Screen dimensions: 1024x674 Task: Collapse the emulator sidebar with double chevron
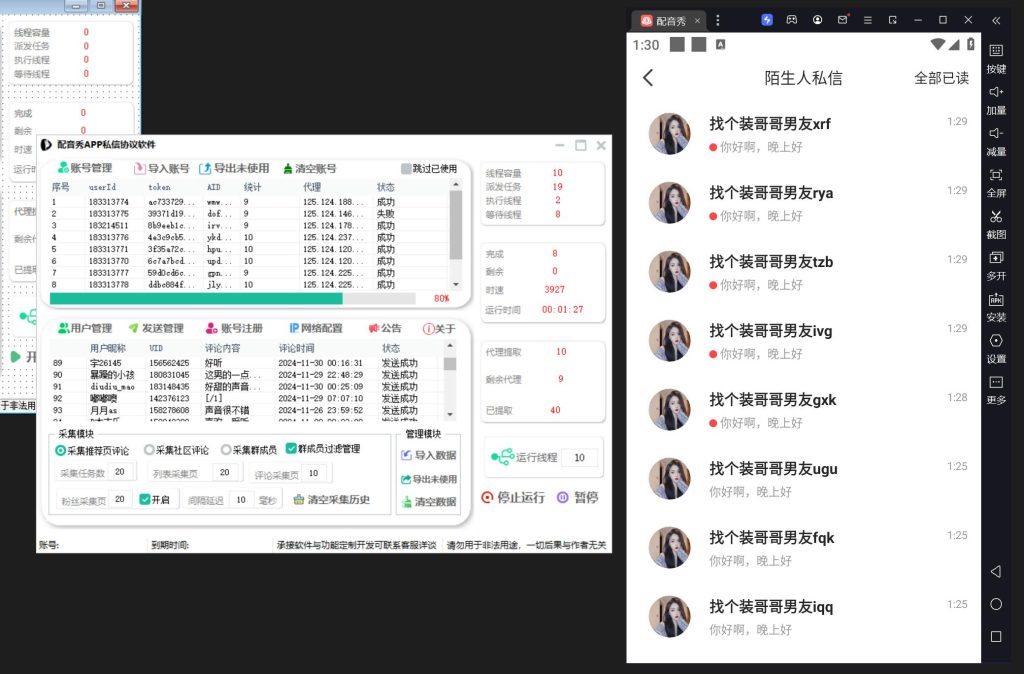click(996, 20)
